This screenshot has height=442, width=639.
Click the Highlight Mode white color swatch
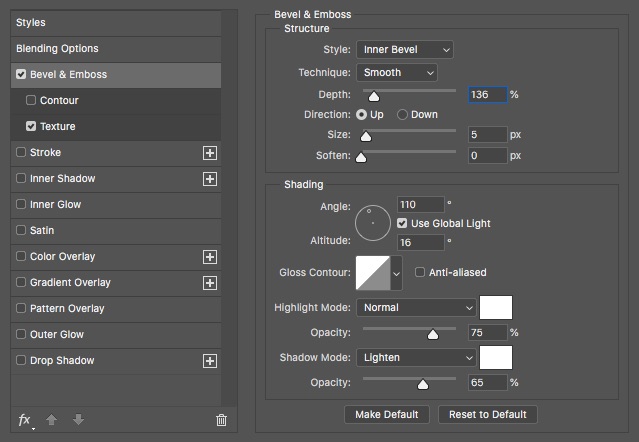pyautogui.click(x=496, y=307)
